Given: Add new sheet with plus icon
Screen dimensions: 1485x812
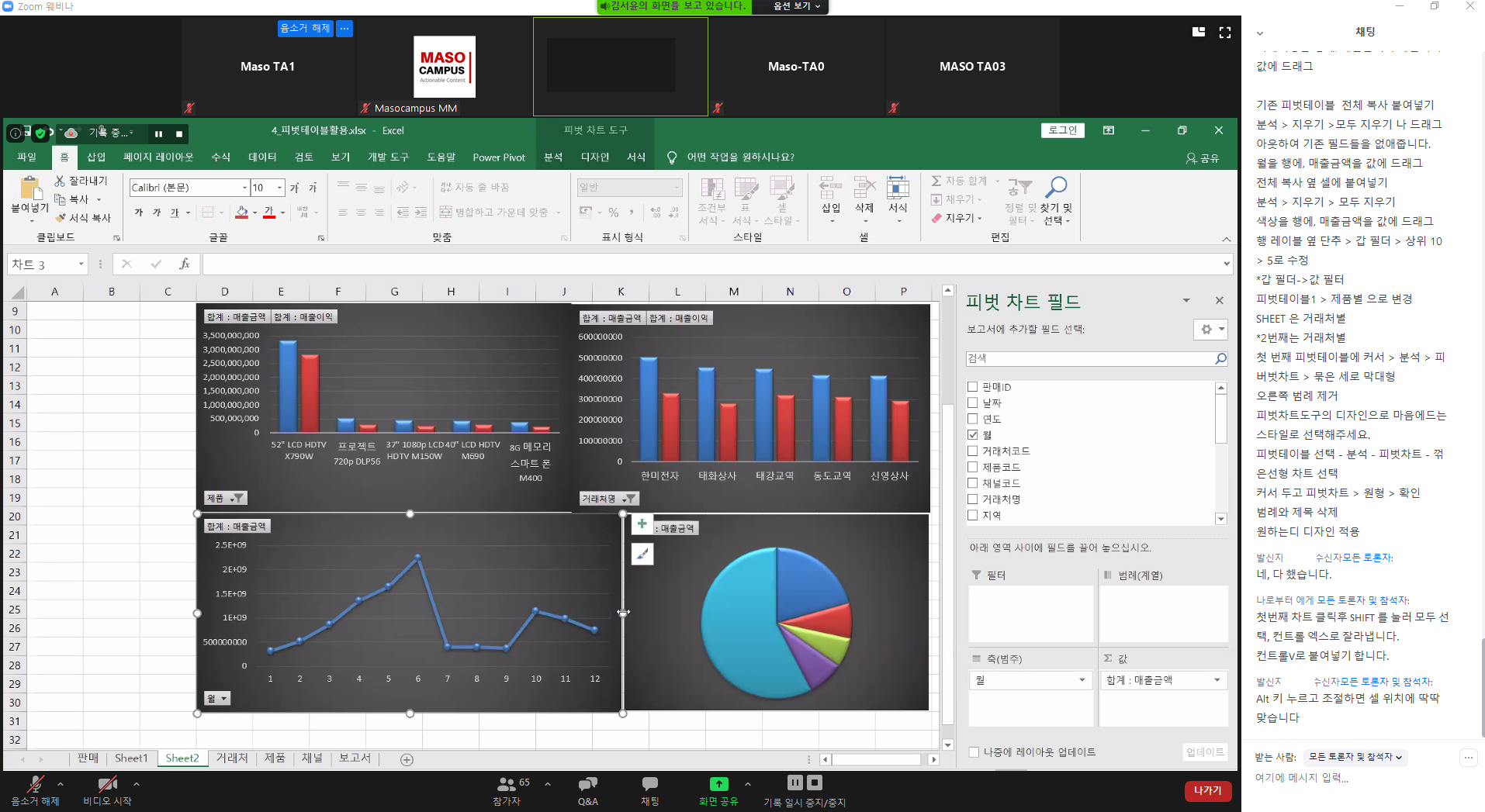Looking at the screenshot, I should point(407,759).
